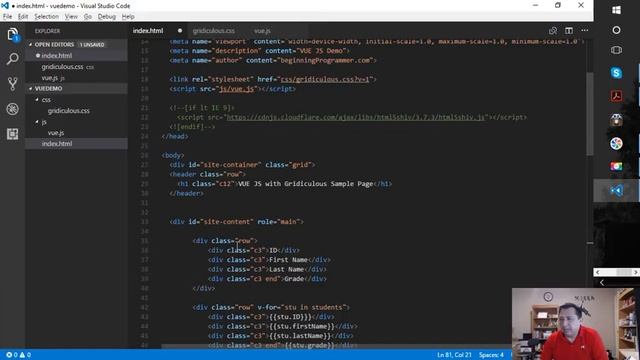Click the Spaces: 4 indentation setting
This screenshot has width=640, height=360.
(x=491, y=355)
